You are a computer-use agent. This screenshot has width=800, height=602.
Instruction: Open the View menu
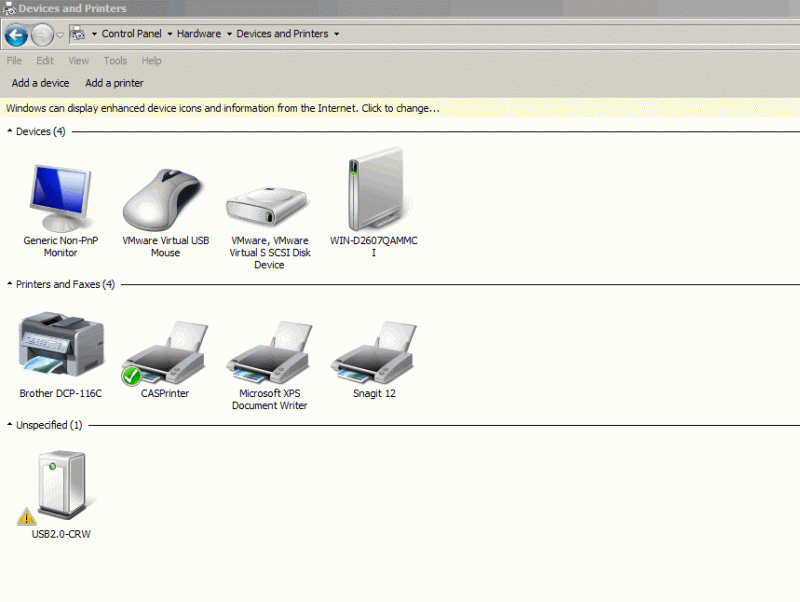click(78, 60)
